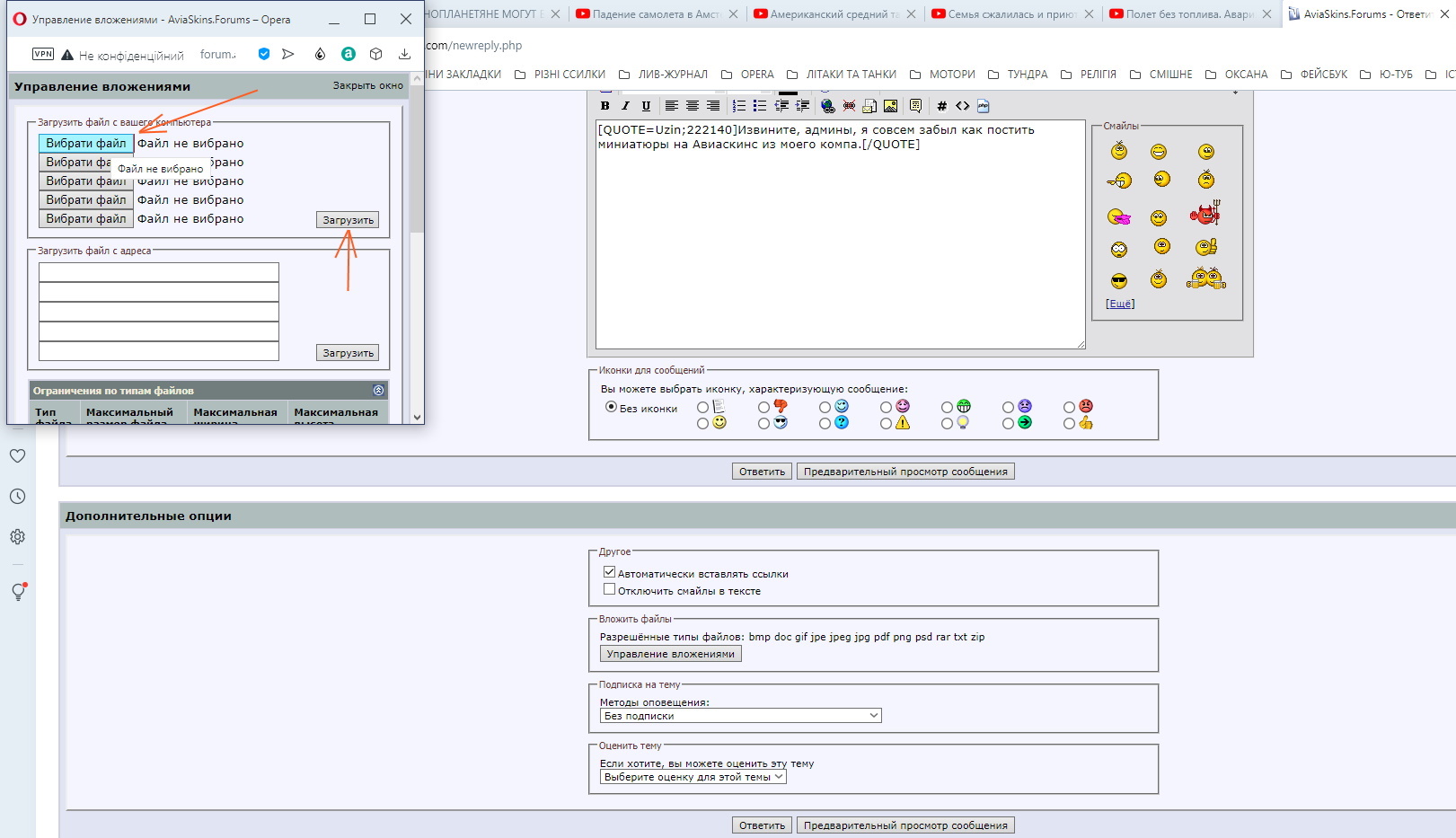This screenshot has width=1456, height=838.
Task: Choose the light bulb message icon radio
Action: [947, 424]
